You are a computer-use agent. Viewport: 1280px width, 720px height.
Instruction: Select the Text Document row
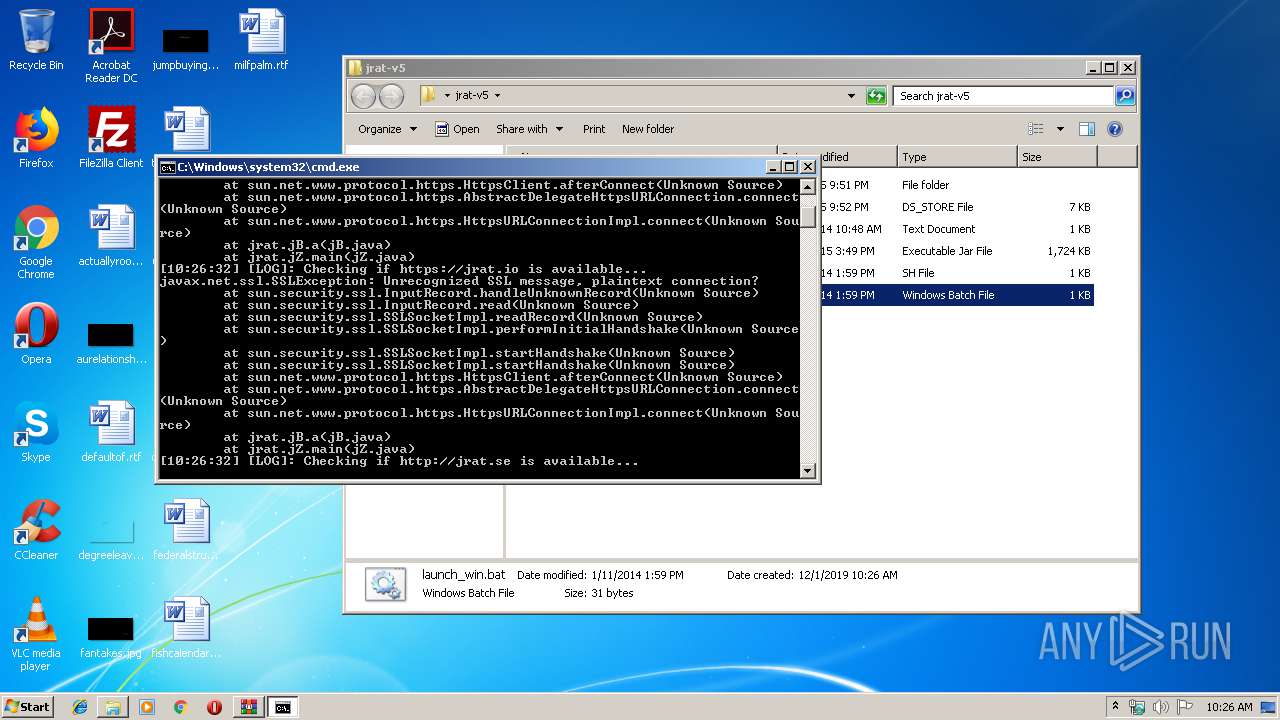(x=957, y=229)
